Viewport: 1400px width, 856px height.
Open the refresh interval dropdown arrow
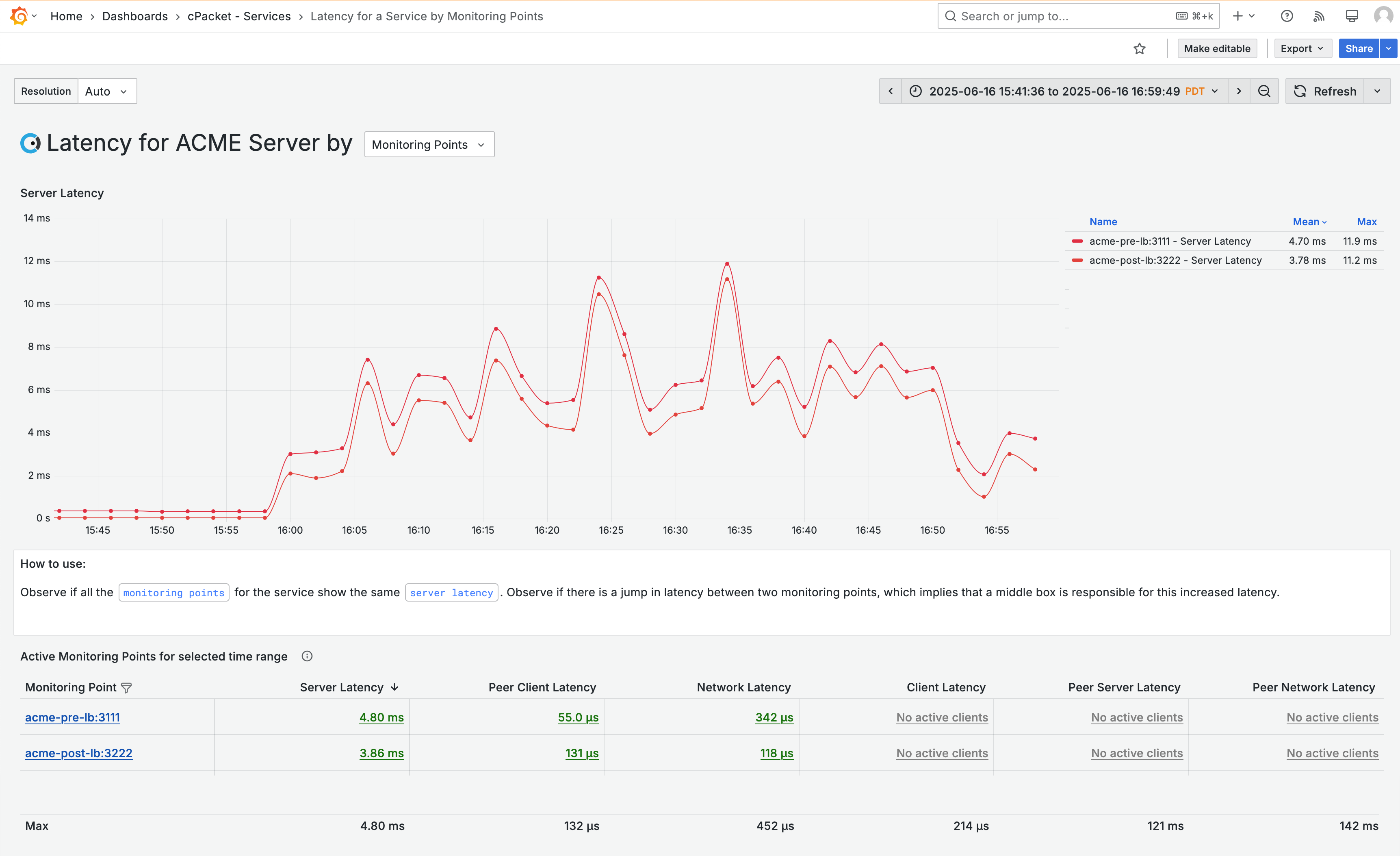tap(1377, 91)
